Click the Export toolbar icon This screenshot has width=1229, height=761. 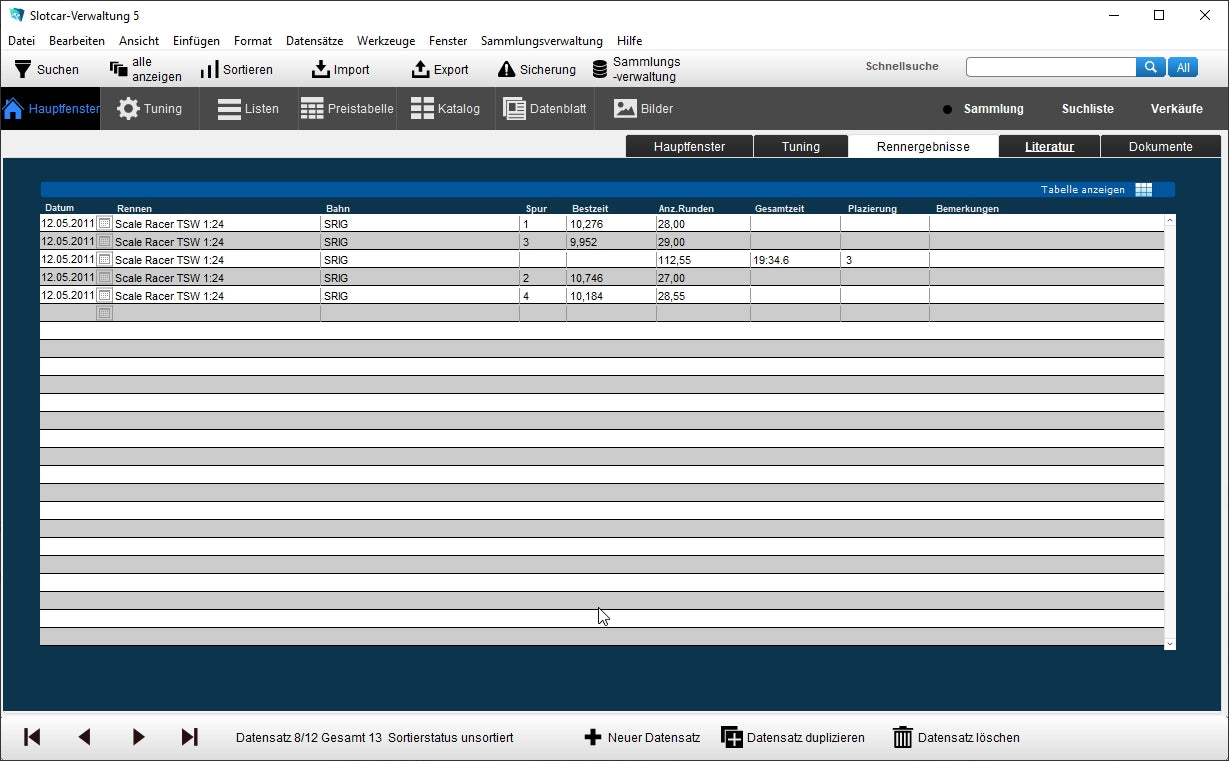pos(421,69)
